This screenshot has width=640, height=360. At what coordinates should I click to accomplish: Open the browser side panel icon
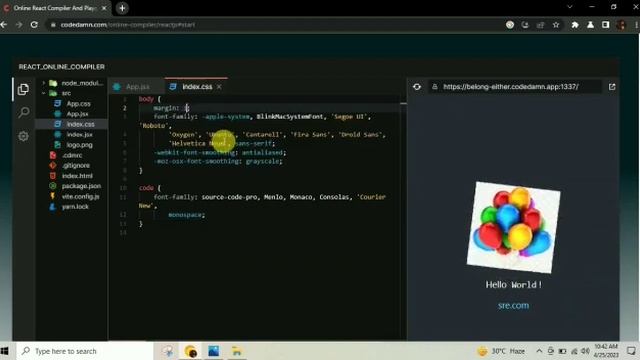[606, 25]
